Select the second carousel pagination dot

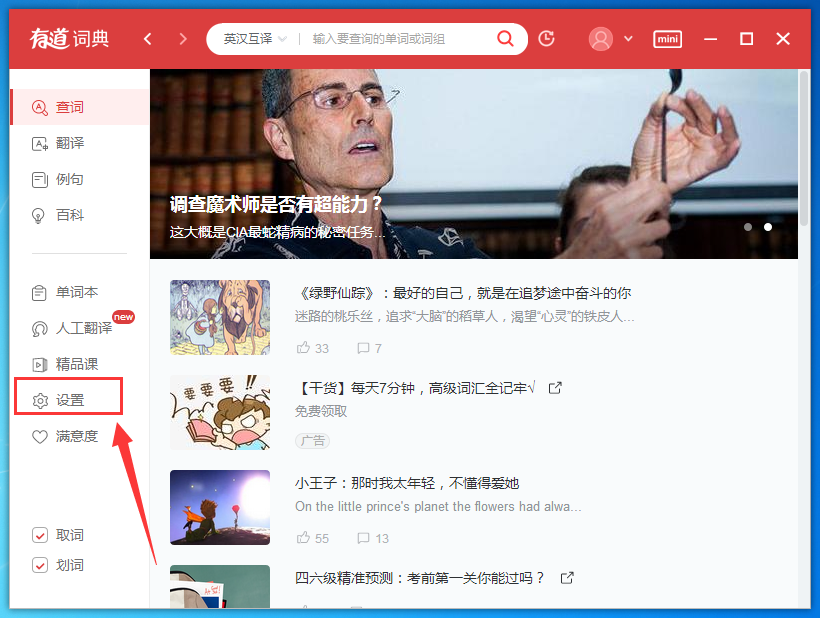[768, 227]
